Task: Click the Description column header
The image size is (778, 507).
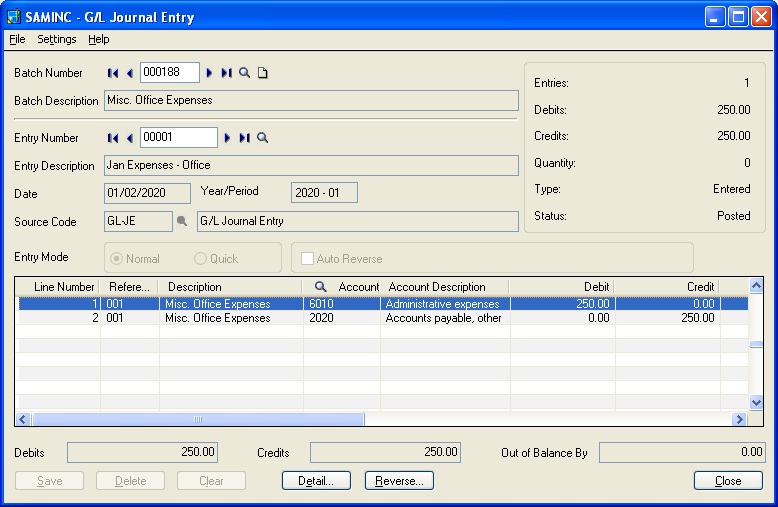Action: 231,287
